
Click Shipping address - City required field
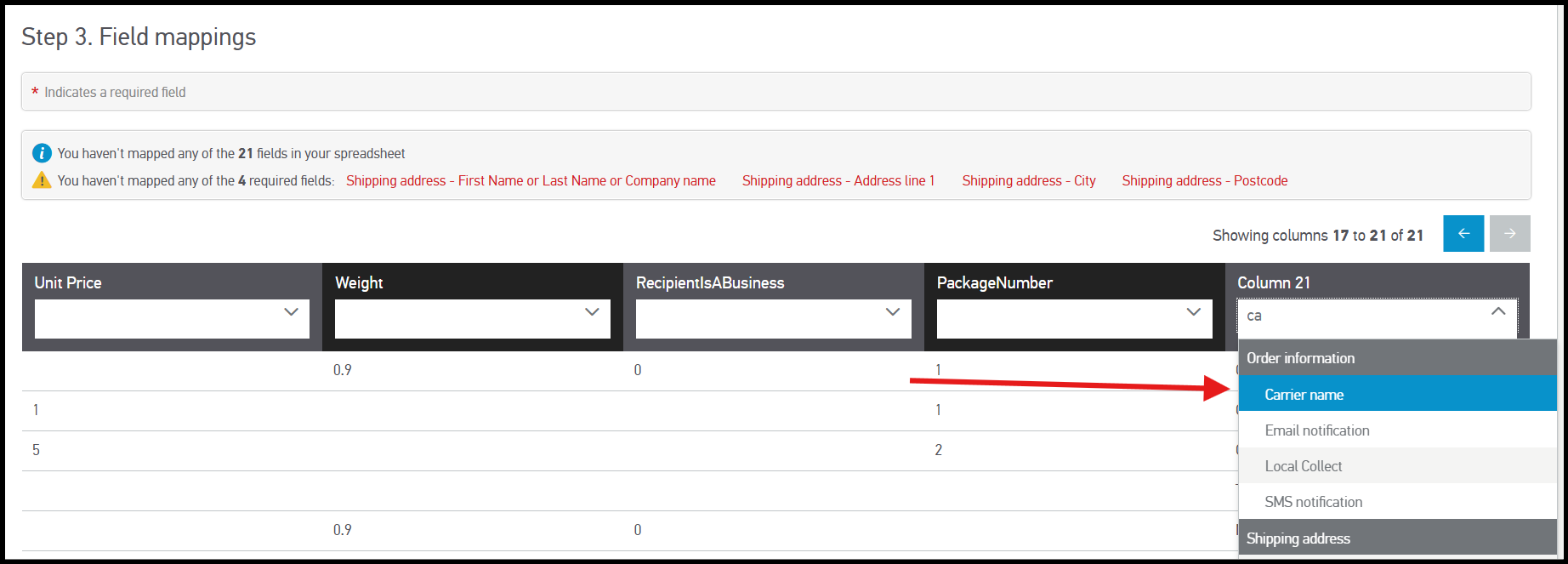[x=1028, y=180]
